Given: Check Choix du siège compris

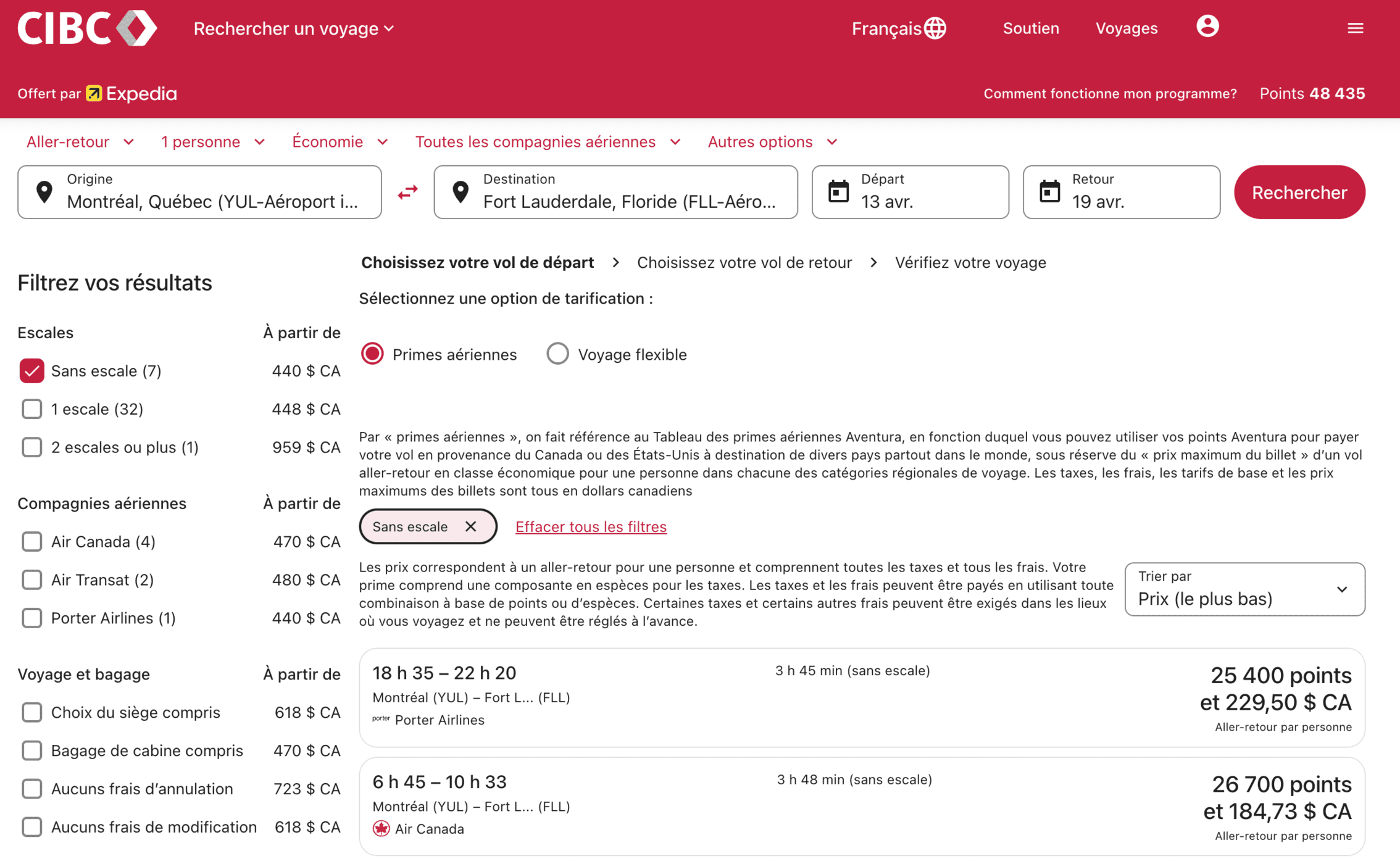Looking at the screenshot, I should (31, 713).
